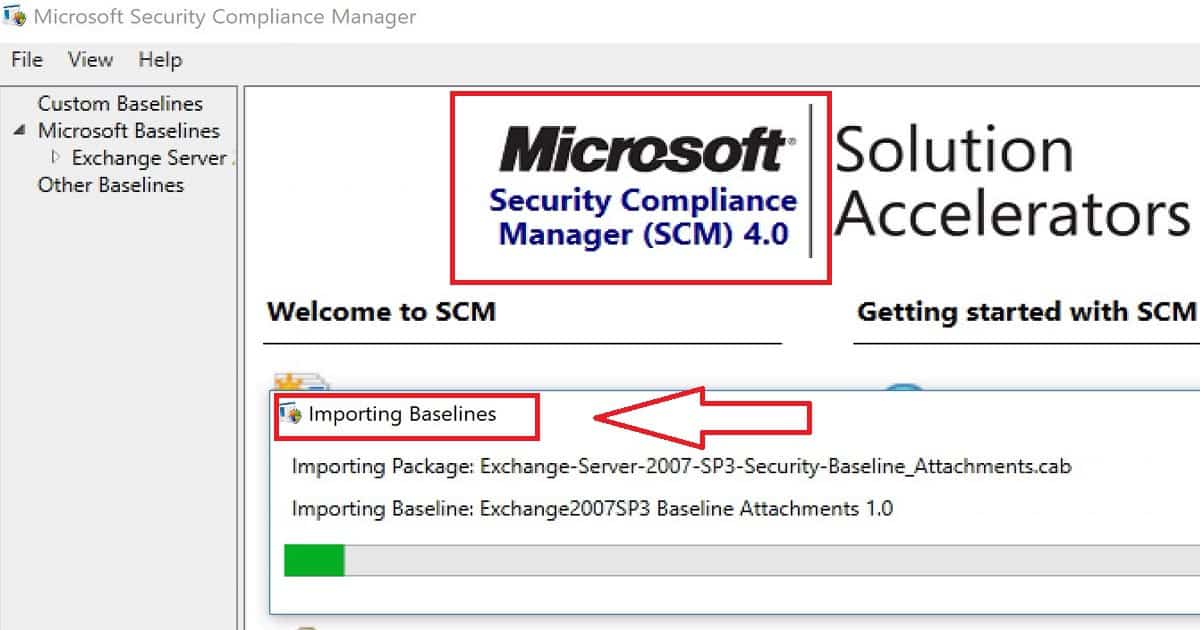The width and height of the screenshot is (1200, 630).
Task: Click the blue icon under Getting started
Action: click(905, 389)
